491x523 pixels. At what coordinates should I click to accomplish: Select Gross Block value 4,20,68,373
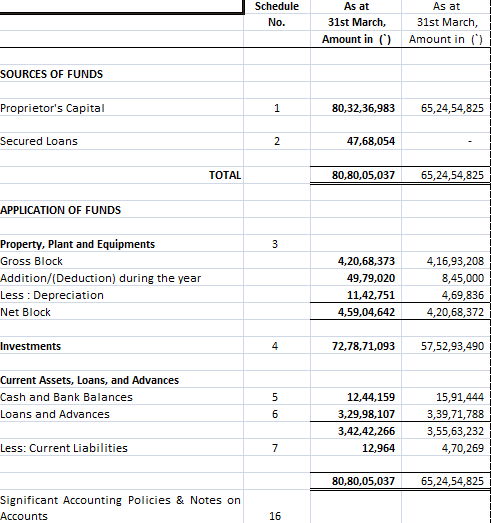tap(356, 260)
